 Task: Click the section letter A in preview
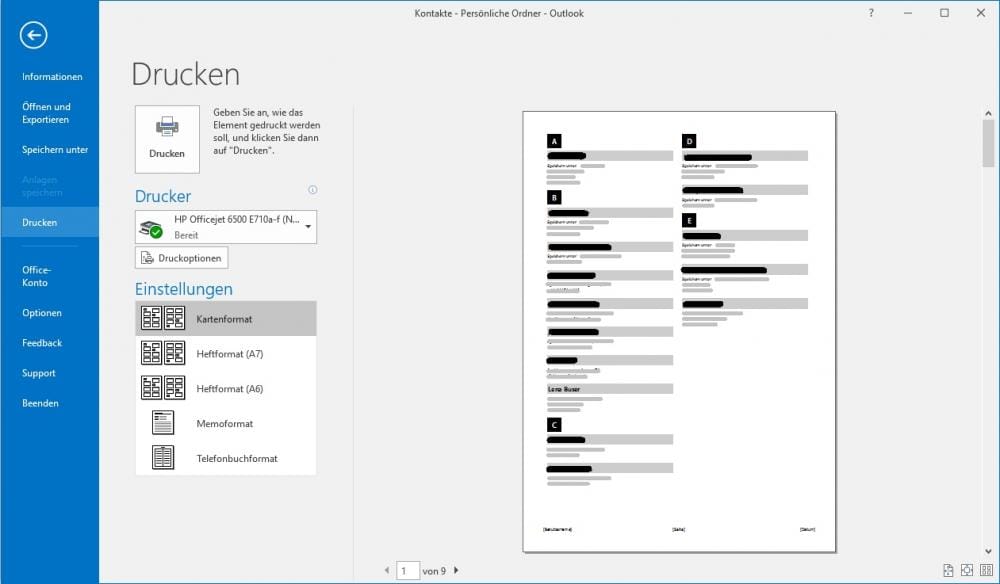point(554,141)
